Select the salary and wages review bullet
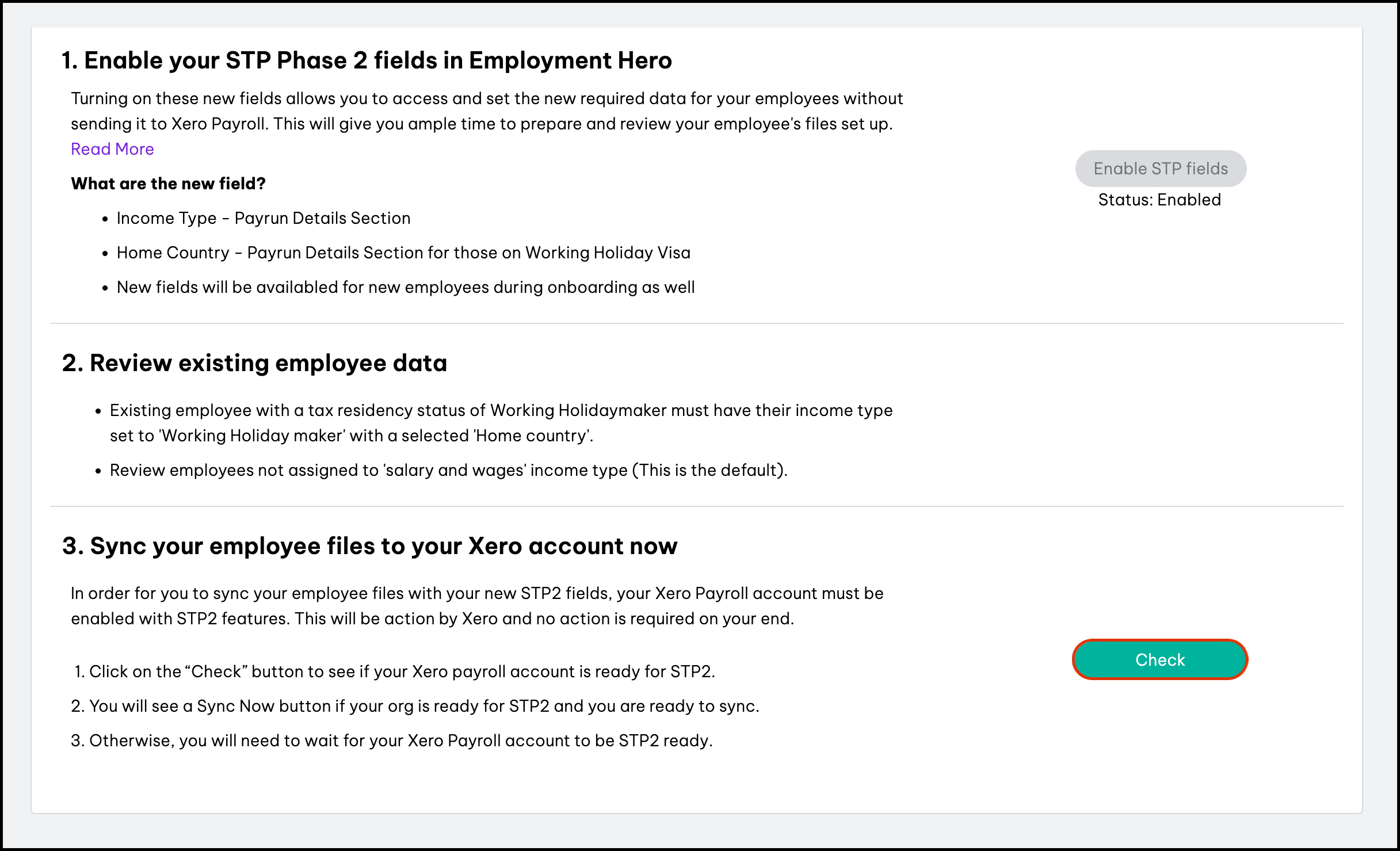1400x851 pixels. pos(448,470)
